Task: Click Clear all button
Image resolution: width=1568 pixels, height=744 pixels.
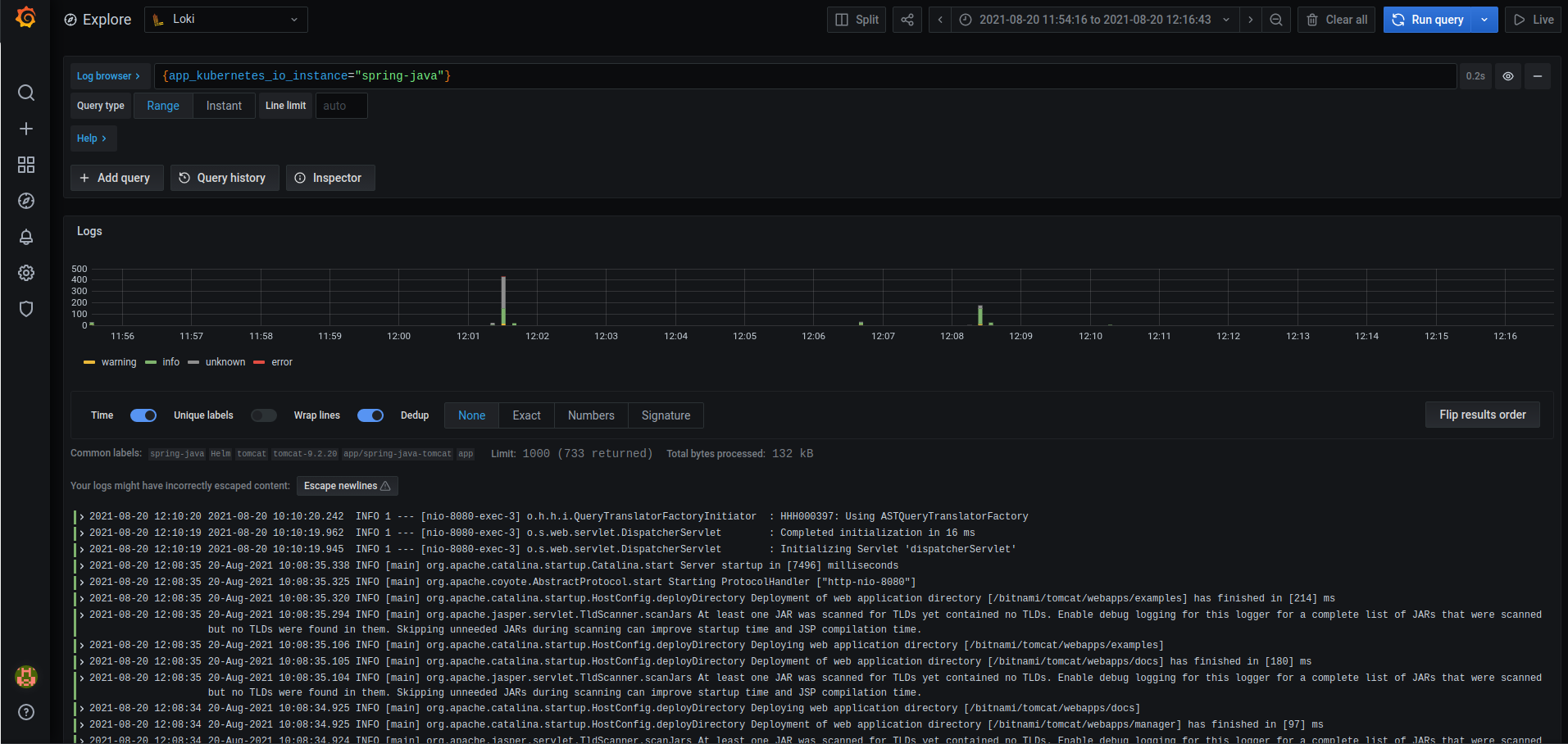Action: 1337,20
